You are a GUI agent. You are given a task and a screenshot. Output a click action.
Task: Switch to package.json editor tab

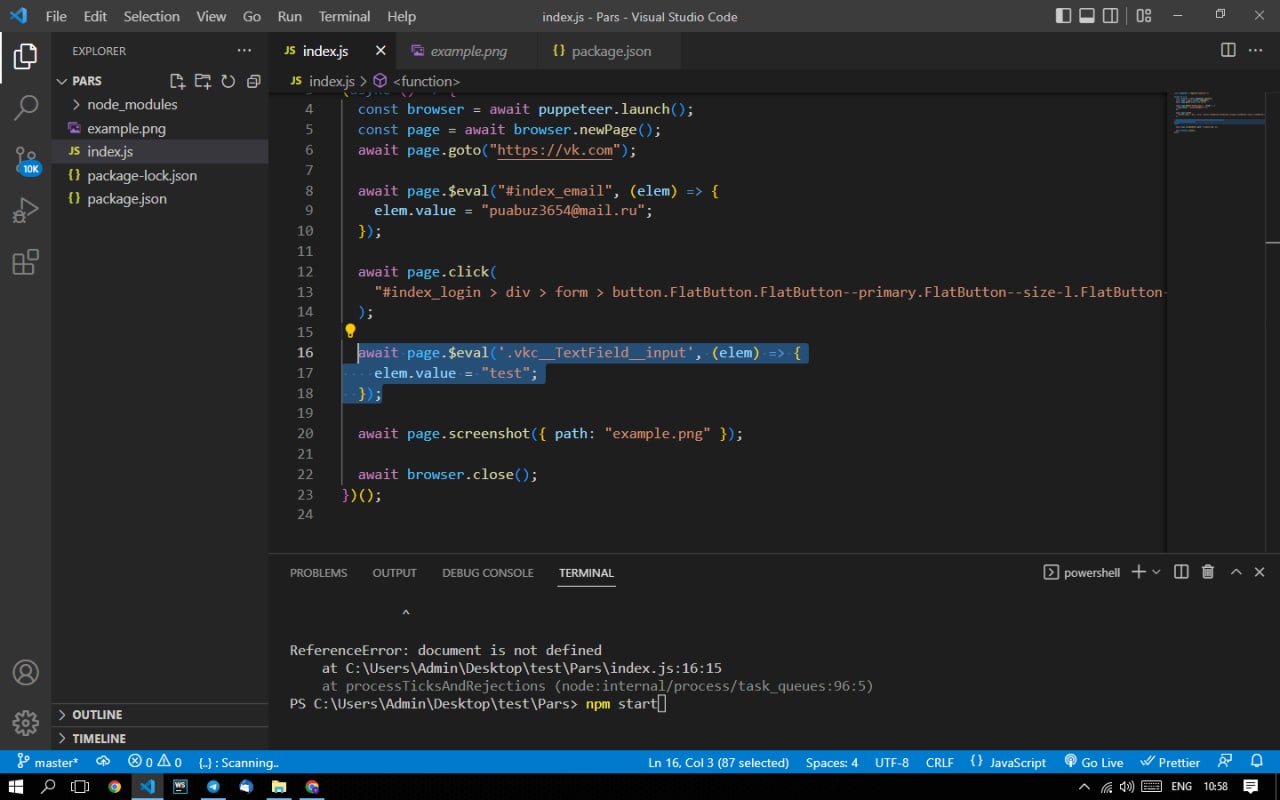(x=610, y=51)
